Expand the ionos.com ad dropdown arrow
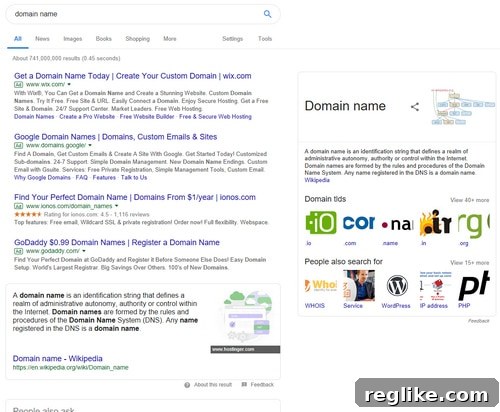Viewport: 500px width, 412px height. pos(116,206)
